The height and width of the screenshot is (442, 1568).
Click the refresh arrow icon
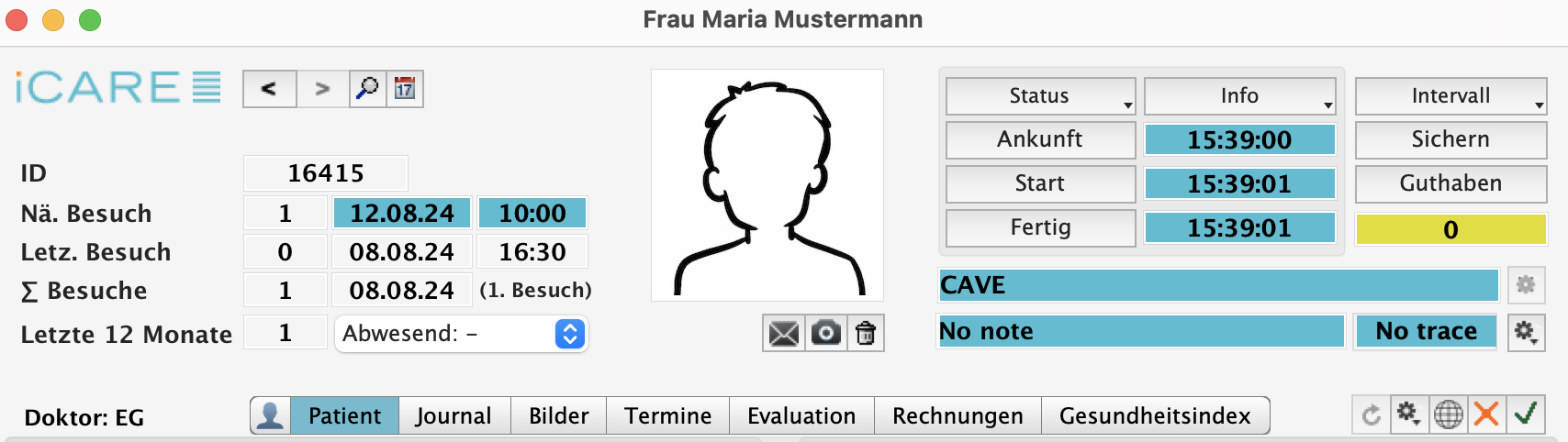click(1372, 415)
